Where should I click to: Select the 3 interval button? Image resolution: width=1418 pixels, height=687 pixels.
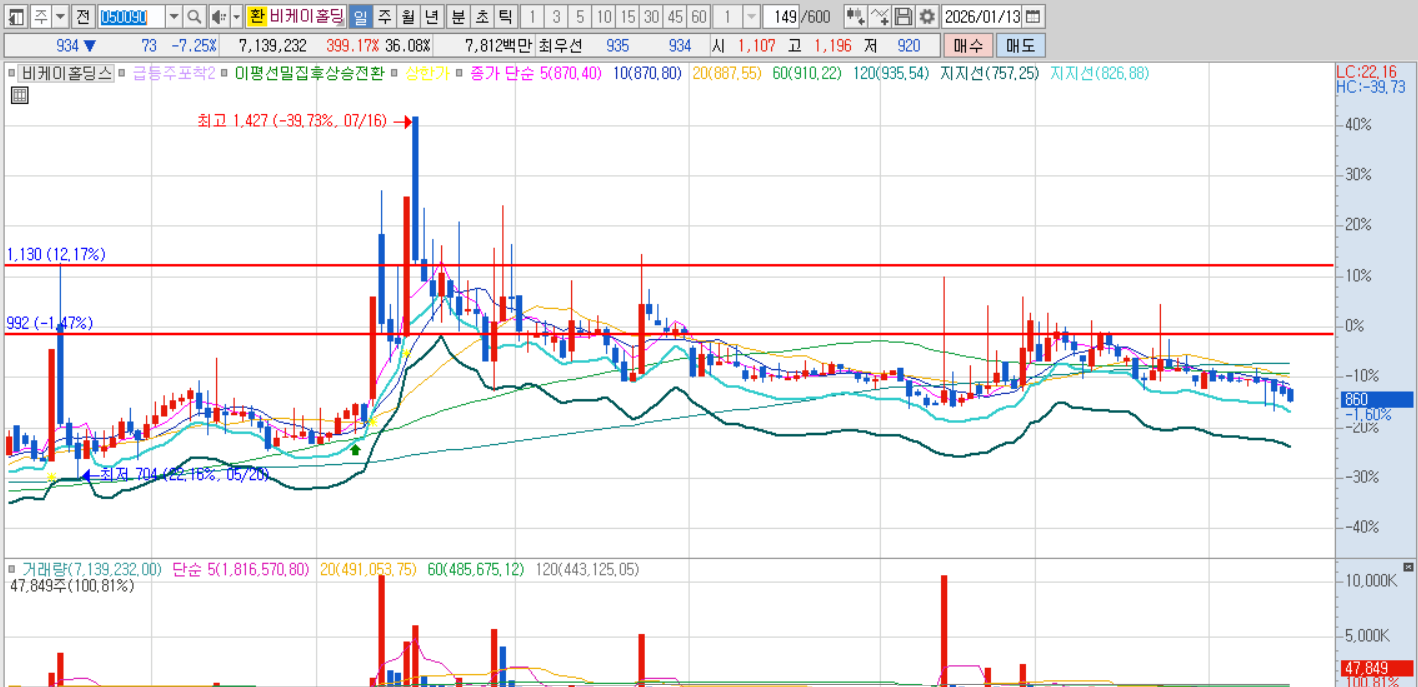tap(557, 16)
